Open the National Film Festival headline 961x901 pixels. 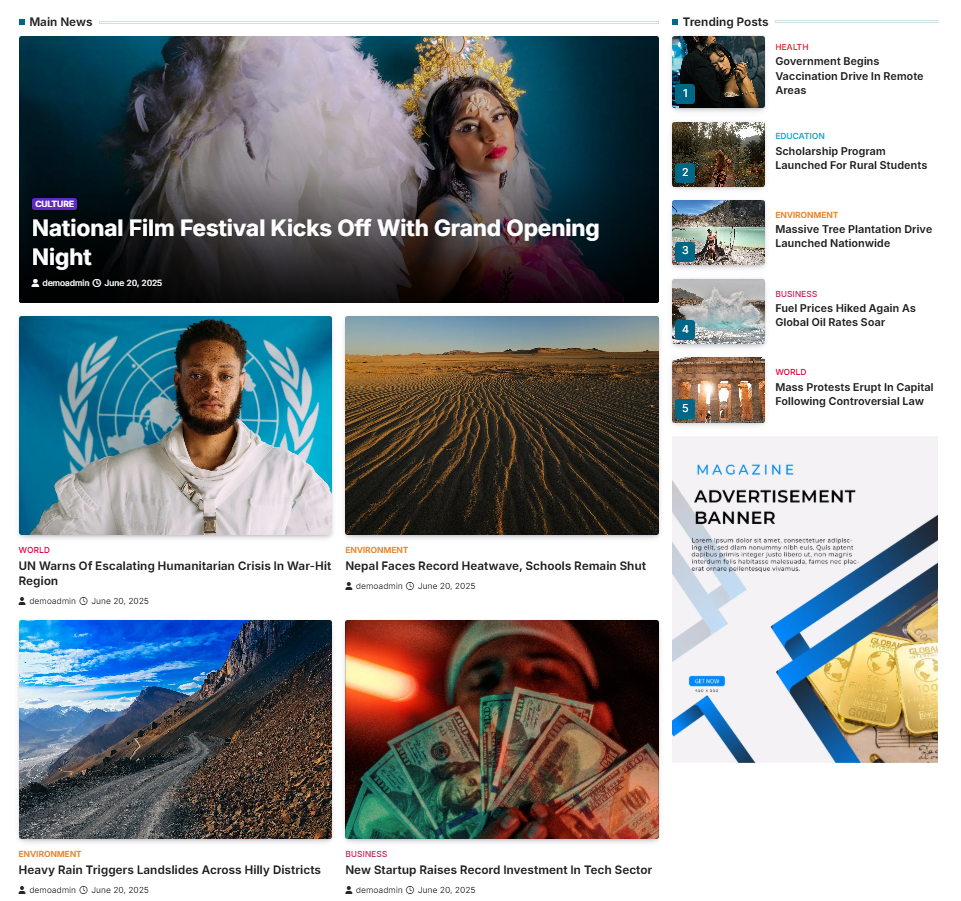[315, 243]
